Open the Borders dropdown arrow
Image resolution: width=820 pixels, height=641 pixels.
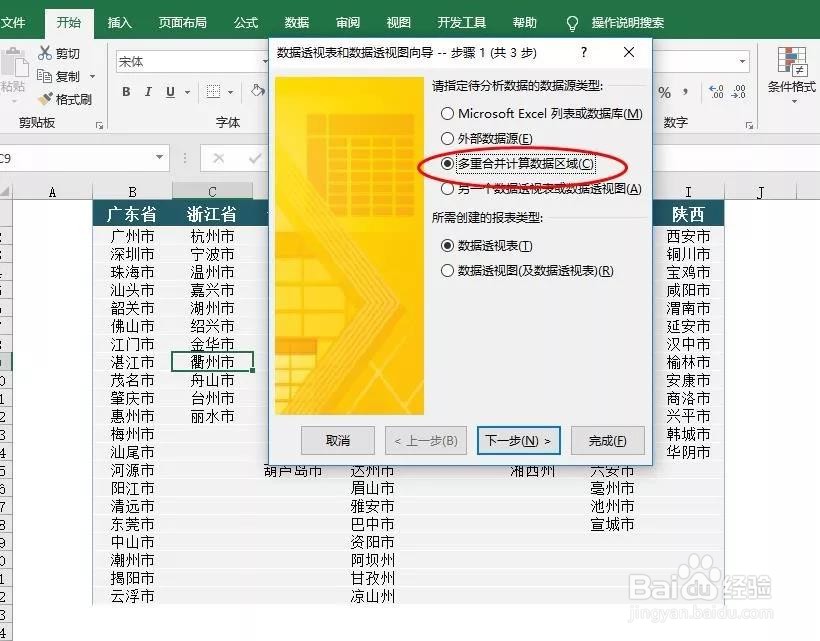(230, 93)
